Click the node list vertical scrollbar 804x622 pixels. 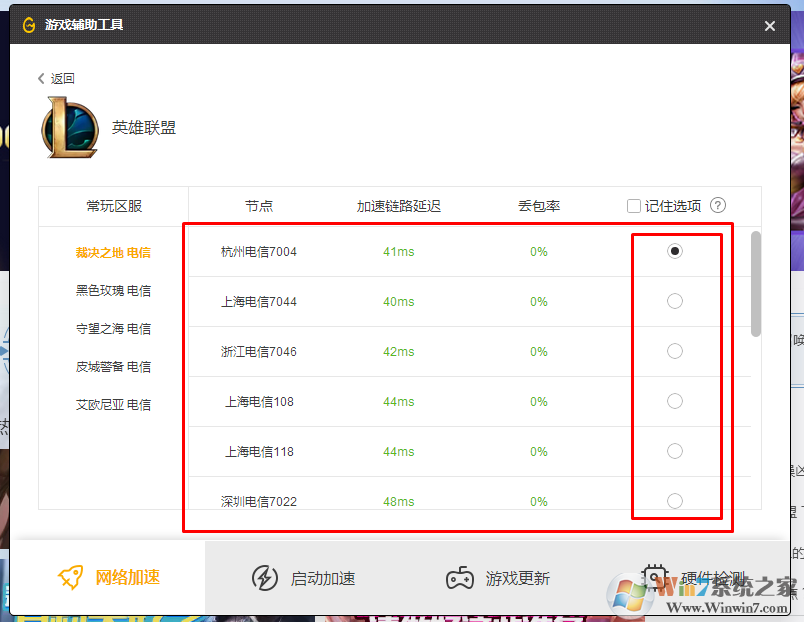tap(756, 284)
